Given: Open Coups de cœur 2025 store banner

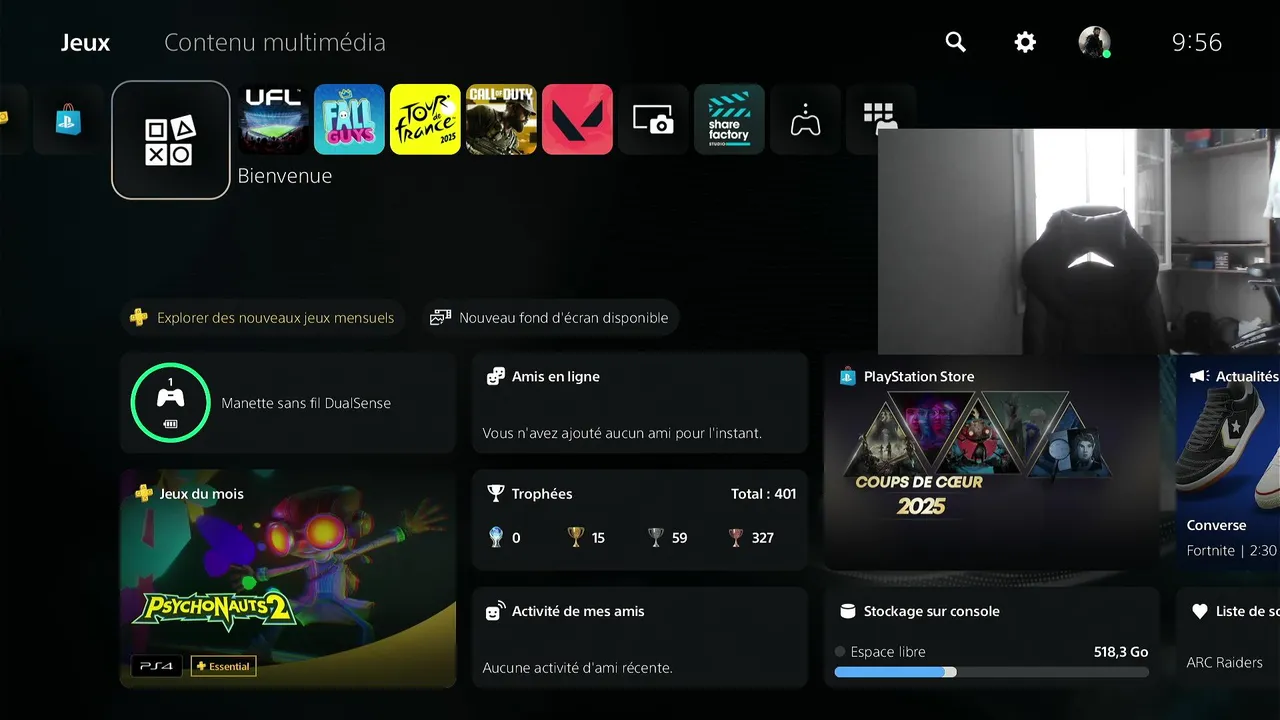Looking at the screenshot, I should click(x=991, y=461).
